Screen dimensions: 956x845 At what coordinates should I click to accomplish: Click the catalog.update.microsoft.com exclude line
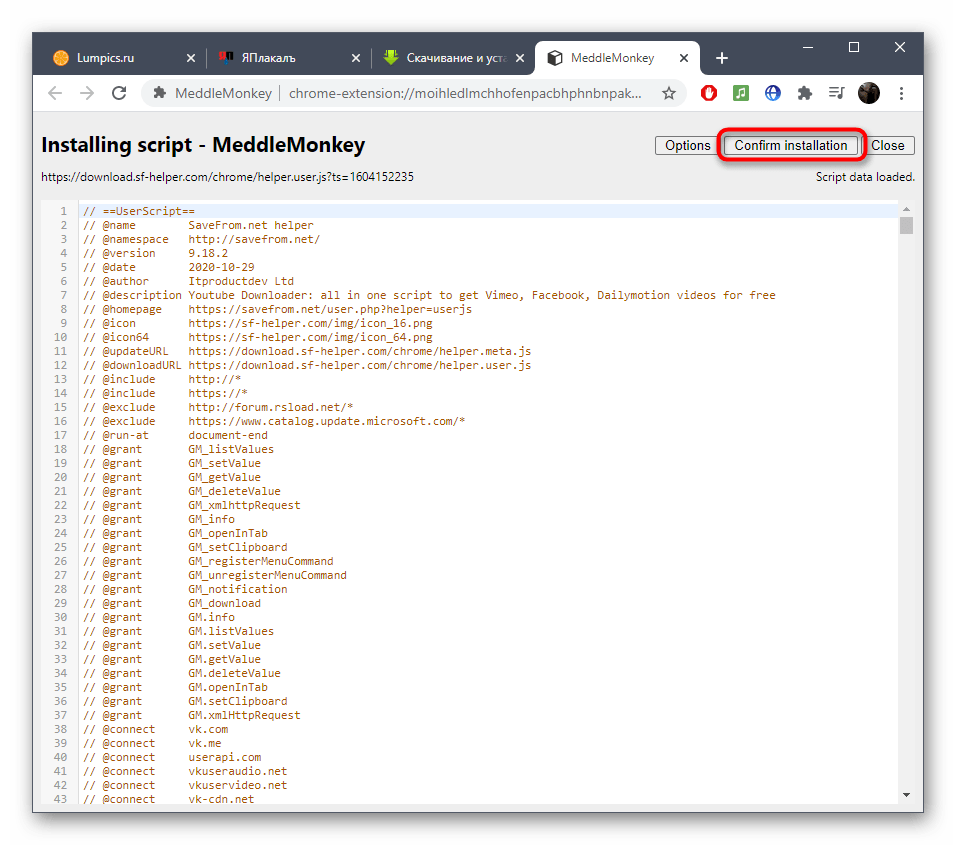coord(327,421)
